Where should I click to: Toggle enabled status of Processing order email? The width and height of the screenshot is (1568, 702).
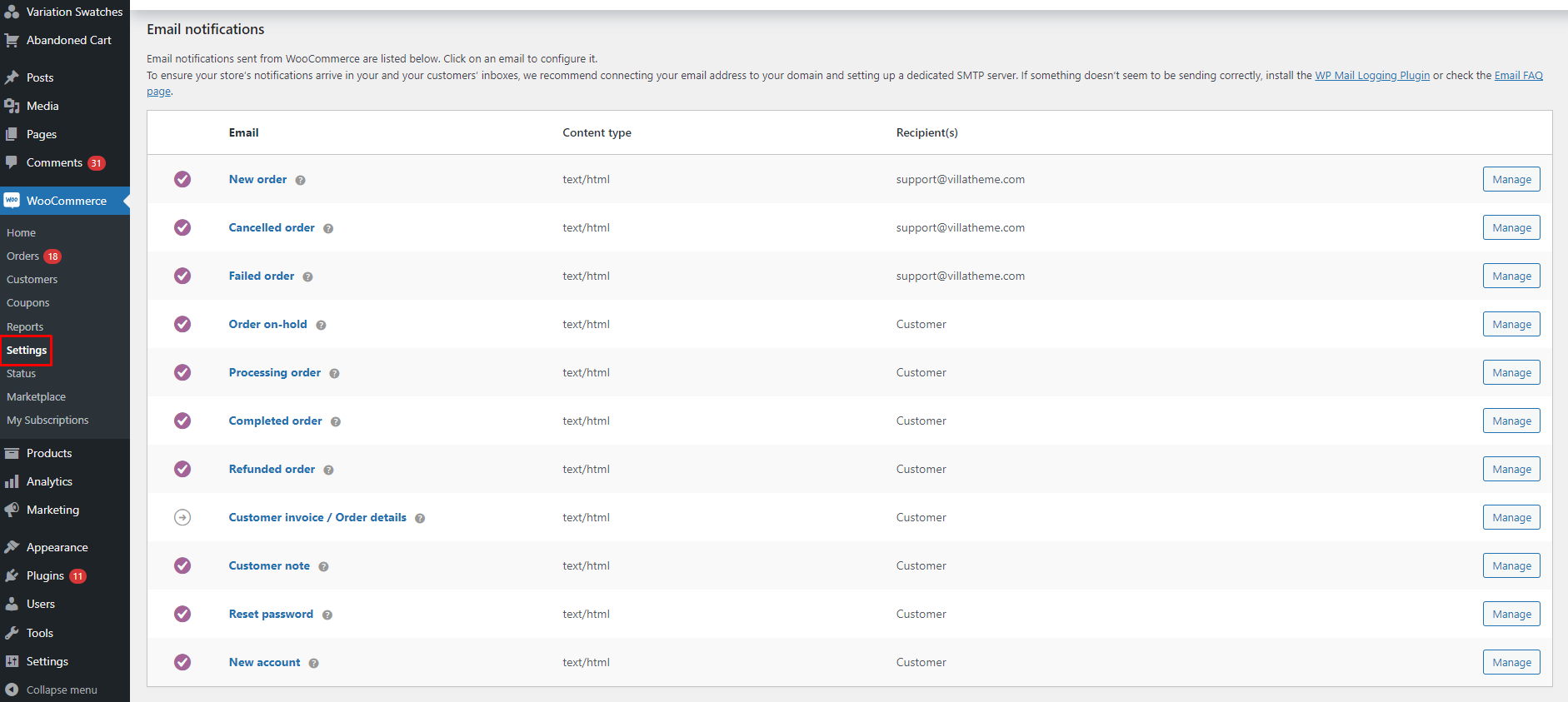[x=182, y=372]
